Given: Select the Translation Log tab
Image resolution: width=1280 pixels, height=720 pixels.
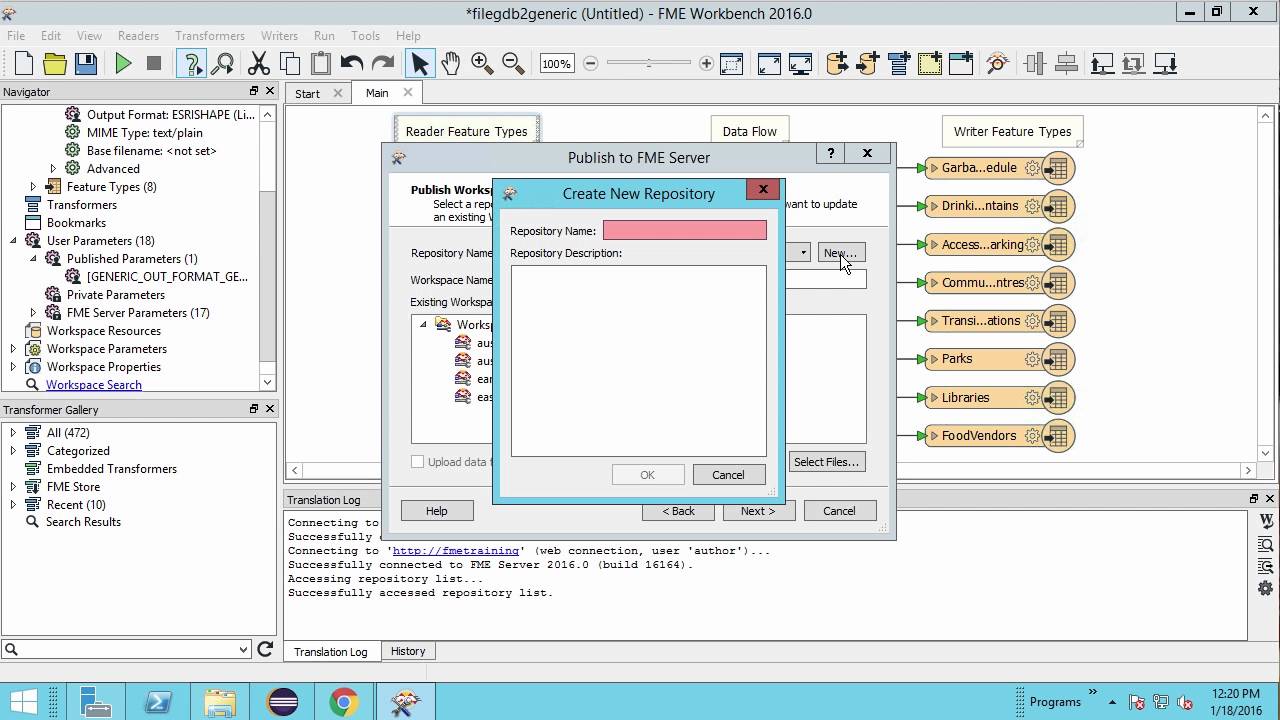Looking at the screenshot, I should (x=330, y=652).
